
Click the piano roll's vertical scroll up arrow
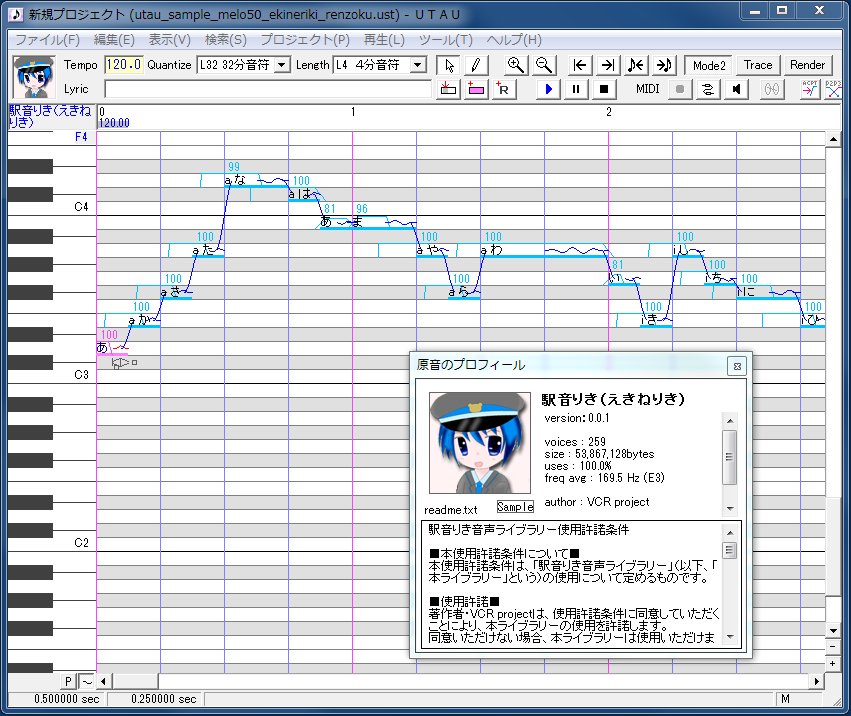click(833, 140)
